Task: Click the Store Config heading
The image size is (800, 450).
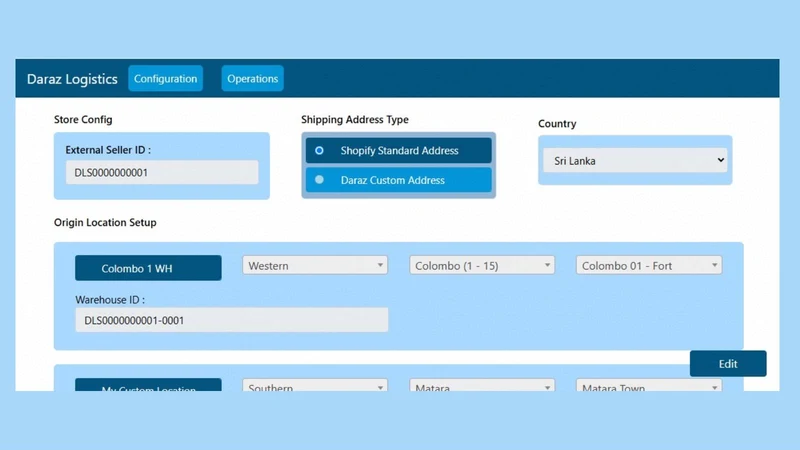Action: click(83, 119)
